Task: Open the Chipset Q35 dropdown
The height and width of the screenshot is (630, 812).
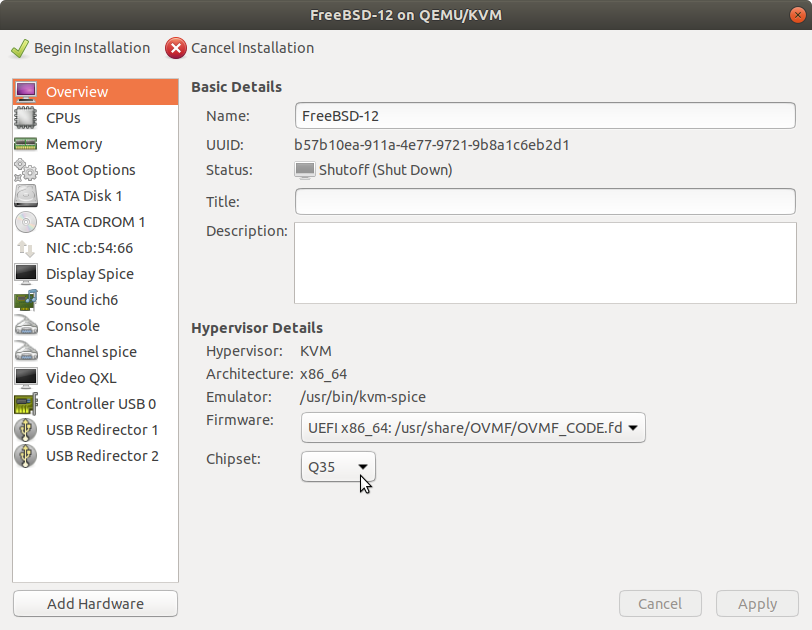Action: (338, 467)
